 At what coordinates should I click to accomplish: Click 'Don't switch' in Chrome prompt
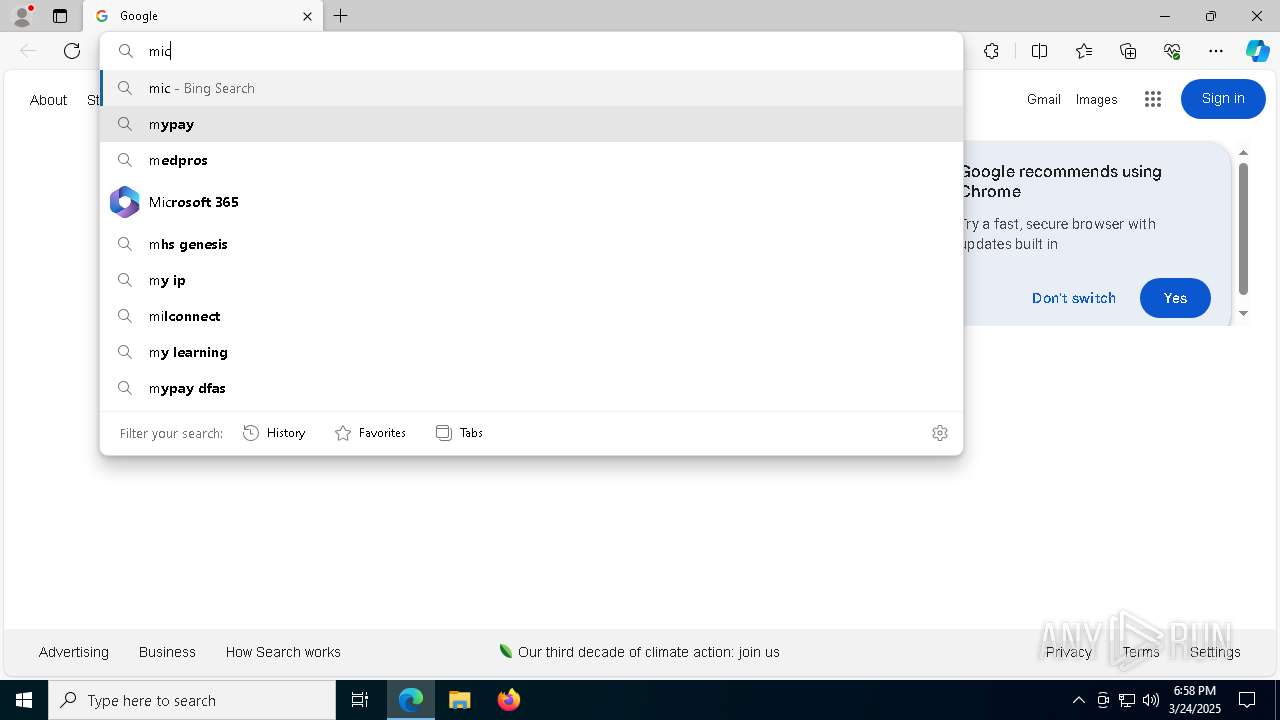pyautogui.click(x=1074, y=298)
